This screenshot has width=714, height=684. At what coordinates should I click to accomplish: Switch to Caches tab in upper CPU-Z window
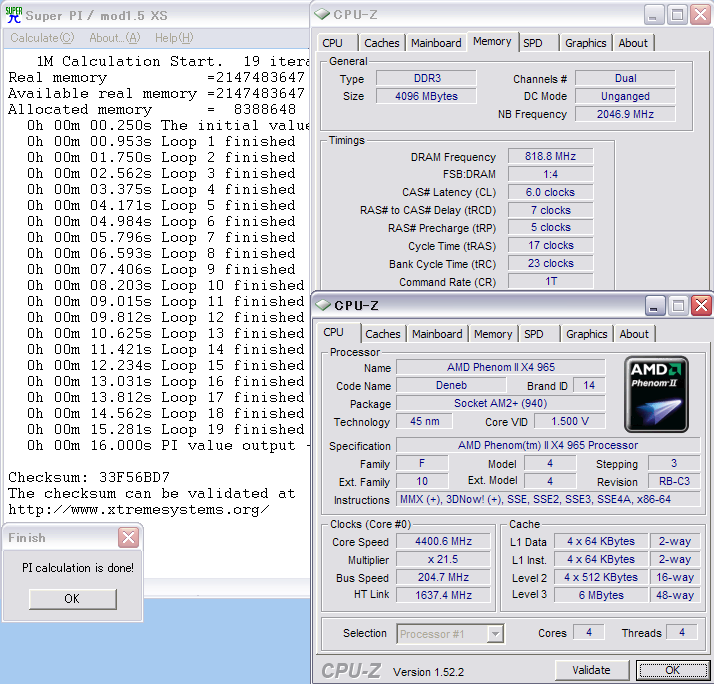coord(382,43)
